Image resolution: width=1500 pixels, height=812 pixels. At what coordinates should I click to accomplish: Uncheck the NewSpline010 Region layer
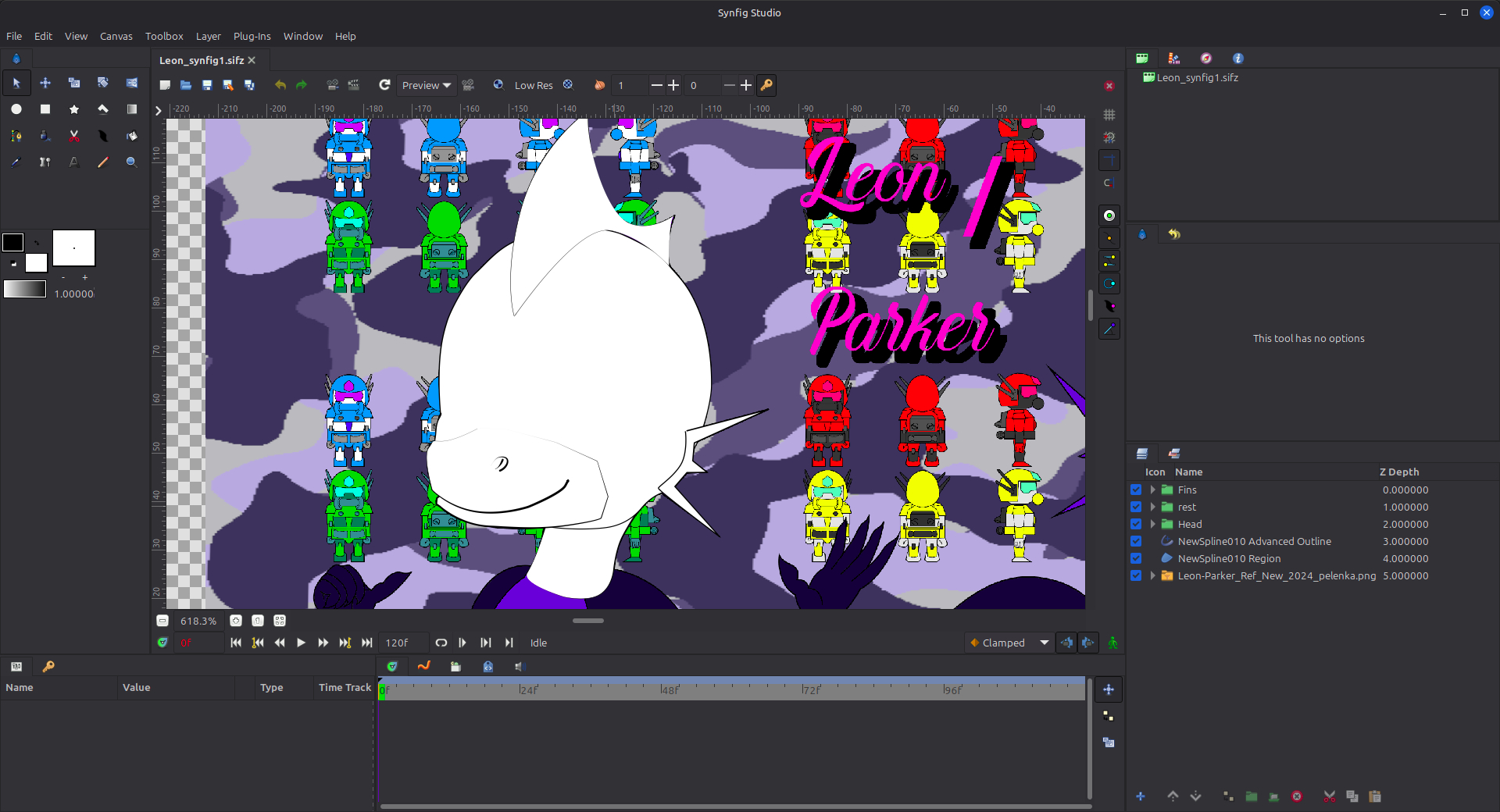pyautogui.click(x=1136, y=558)
